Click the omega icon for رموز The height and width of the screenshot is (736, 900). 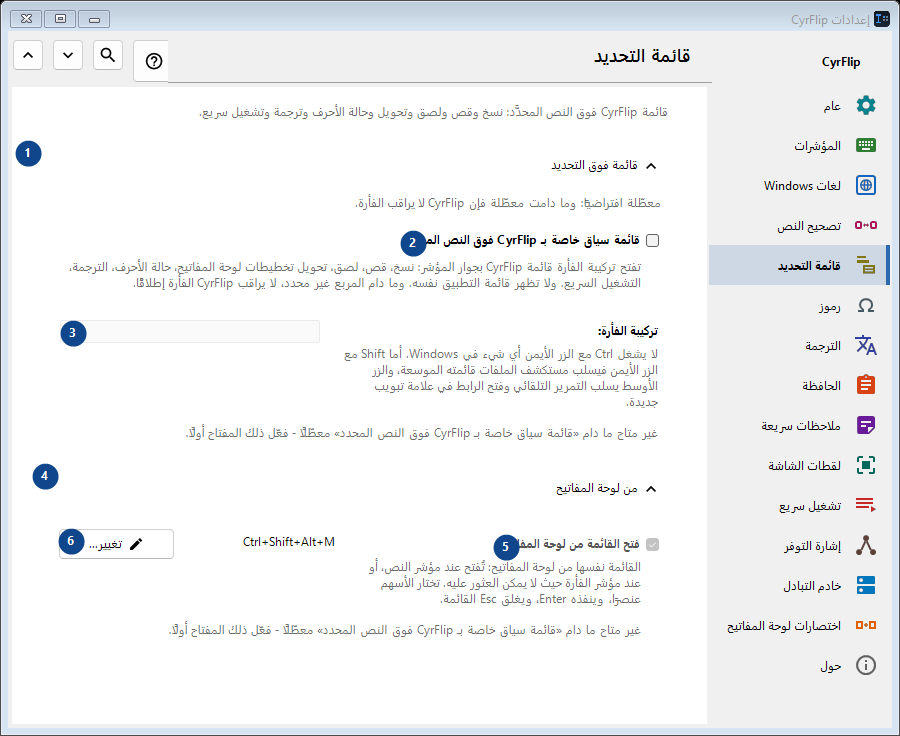click(866, 305)
